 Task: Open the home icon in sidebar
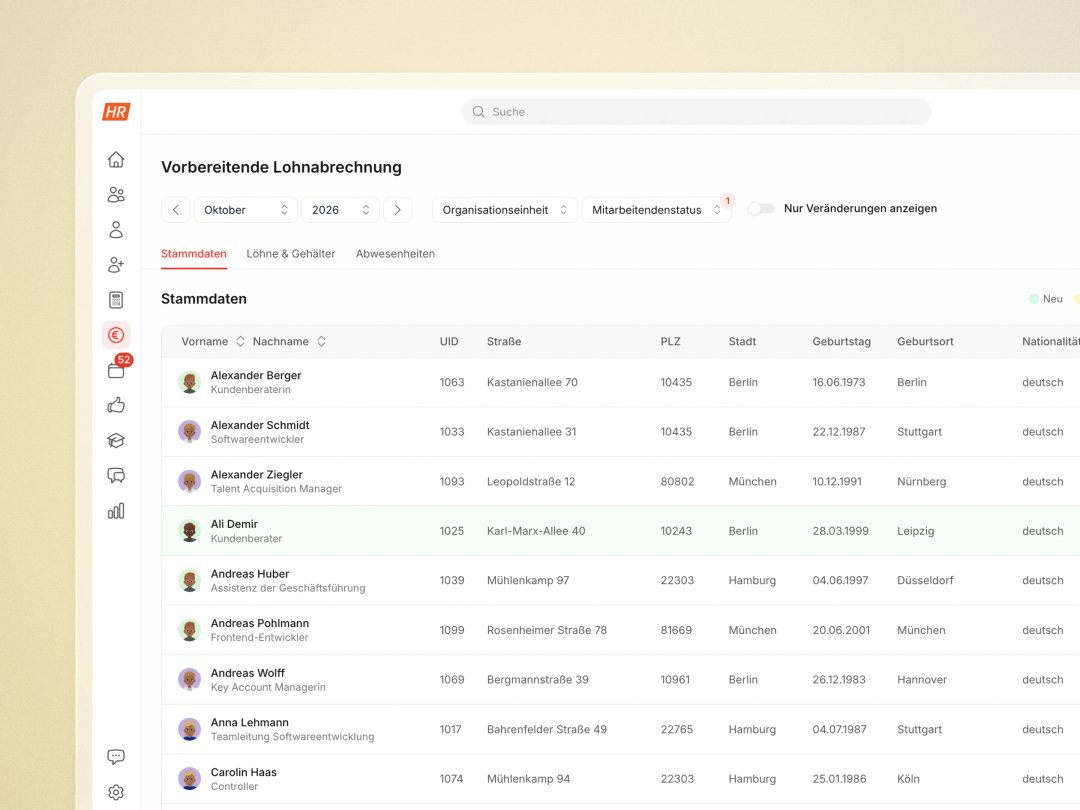116,159
